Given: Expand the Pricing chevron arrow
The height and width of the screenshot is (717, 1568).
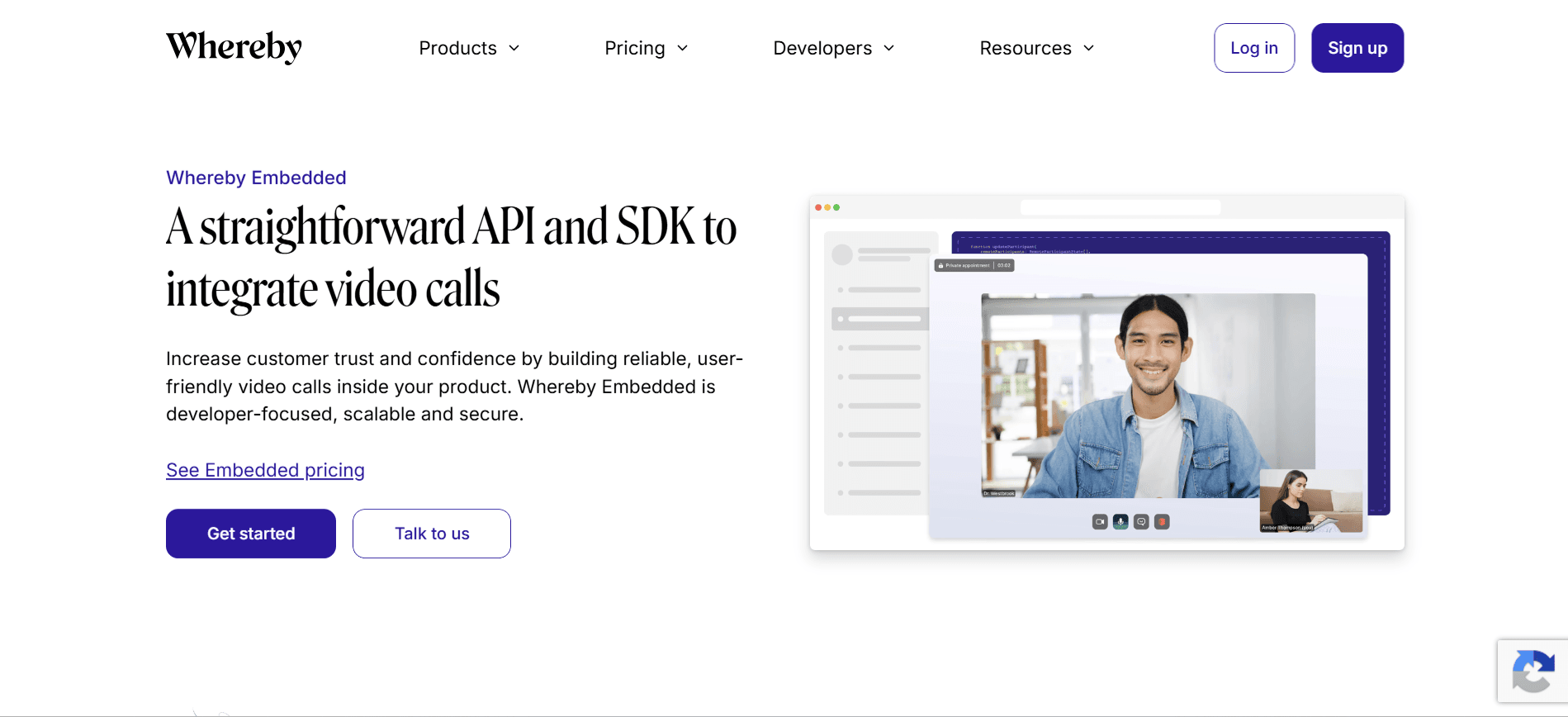Looking at the screenshot, I should tap(682, 48).
